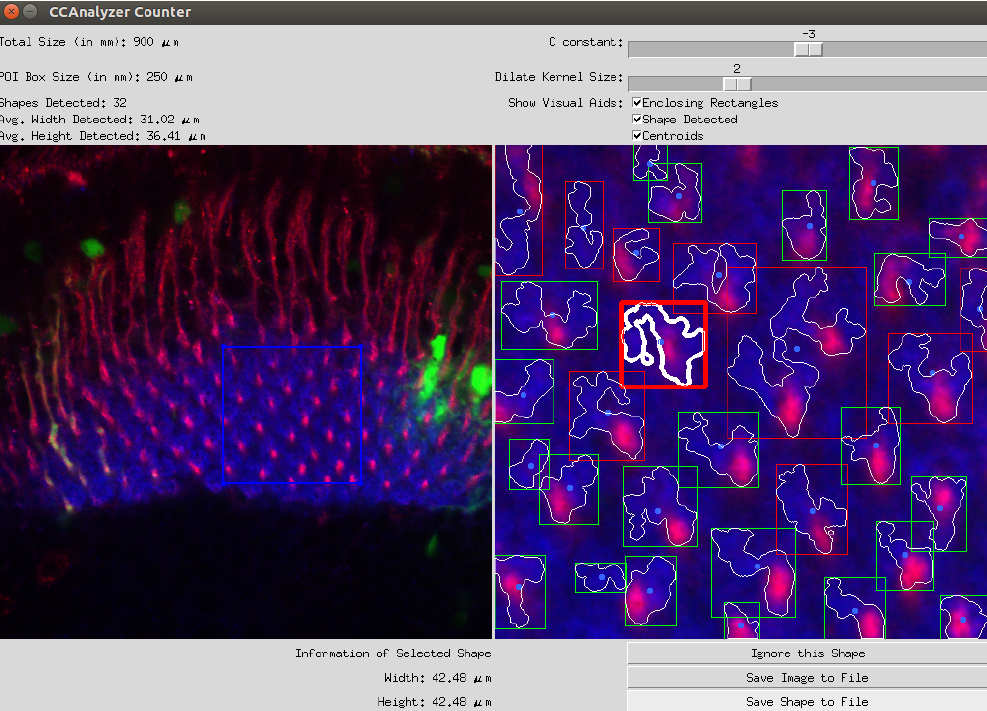
Task: Click Save Image to File
Action: click(807, 677)
